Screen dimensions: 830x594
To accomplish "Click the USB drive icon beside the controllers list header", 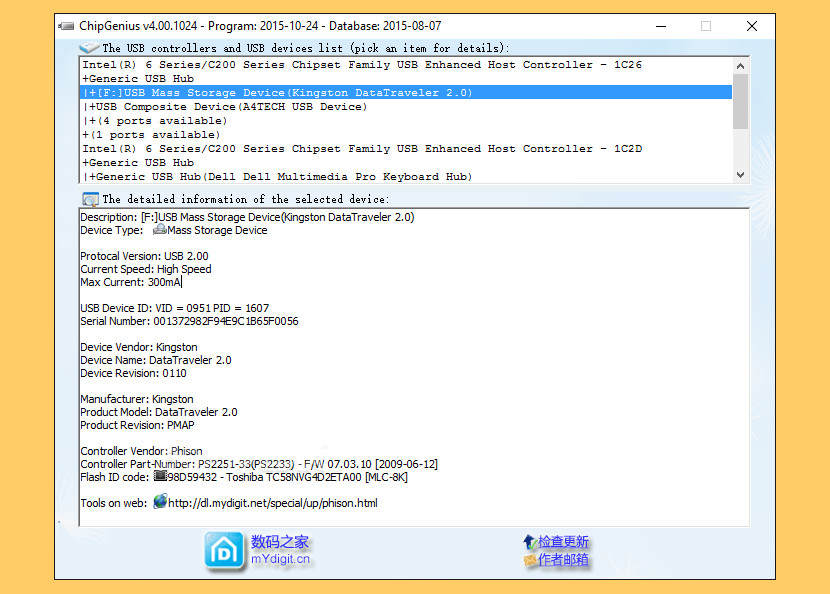I will pos(91,46).
